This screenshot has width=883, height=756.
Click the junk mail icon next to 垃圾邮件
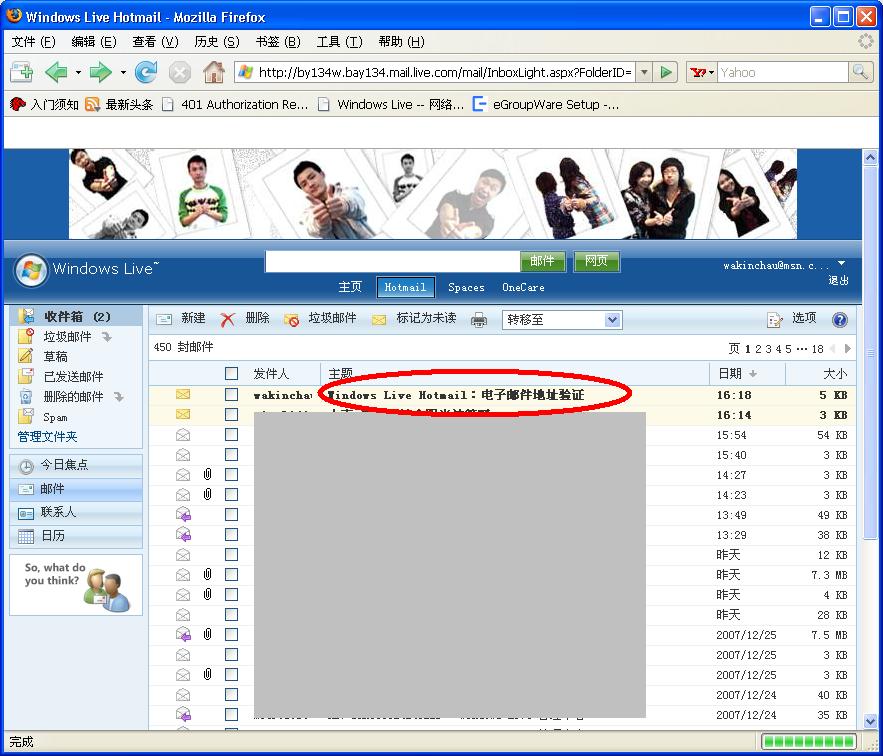291,319
